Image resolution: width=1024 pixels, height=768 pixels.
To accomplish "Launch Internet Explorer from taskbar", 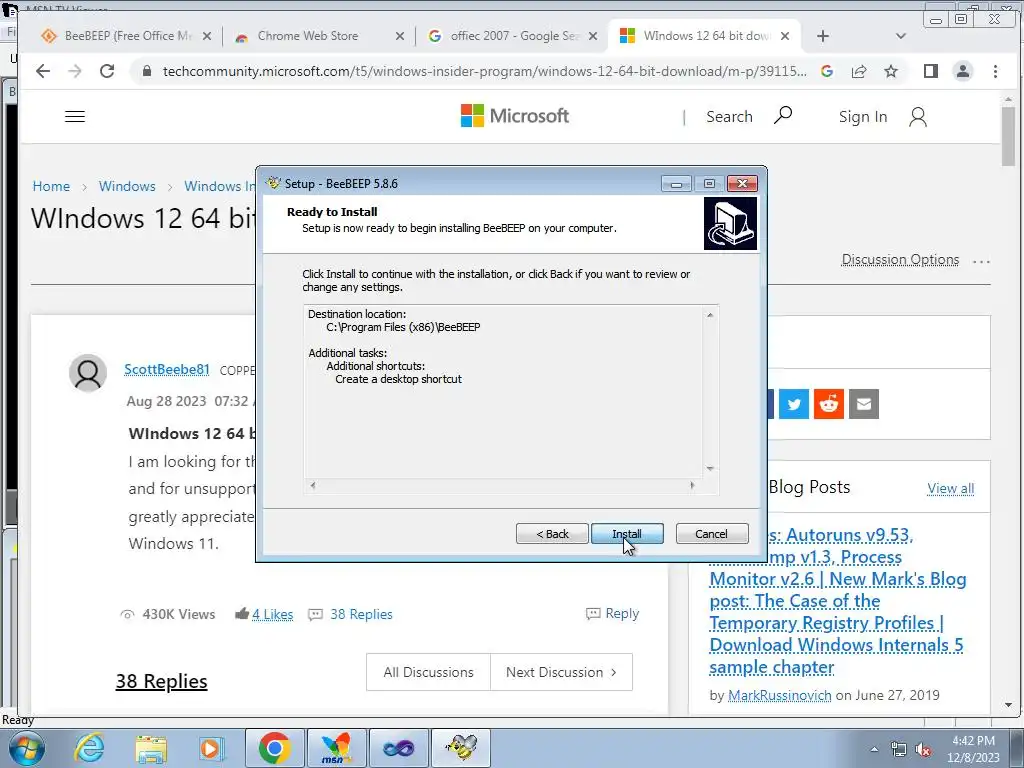I will (x=89, y=748).
